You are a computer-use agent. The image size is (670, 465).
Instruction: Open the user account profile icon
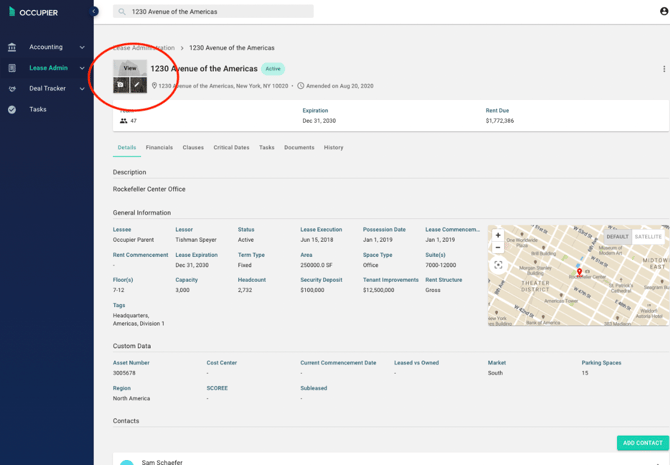[663, 12]
